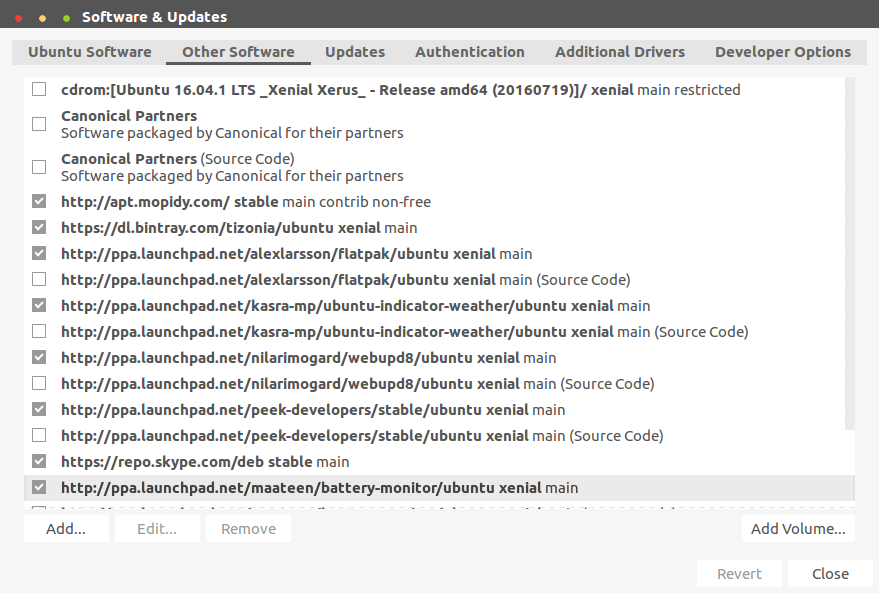Select kasra-mp indicator-weather (Source Code) row text

[x=405, y=332]
